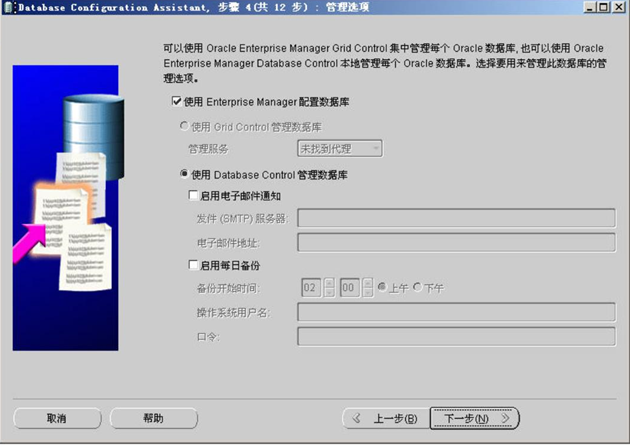This screenshot has width=630, height=445.
Task: Select 使用 Grid Control 管理数据库 radio button
Action: tap(184, 126)
